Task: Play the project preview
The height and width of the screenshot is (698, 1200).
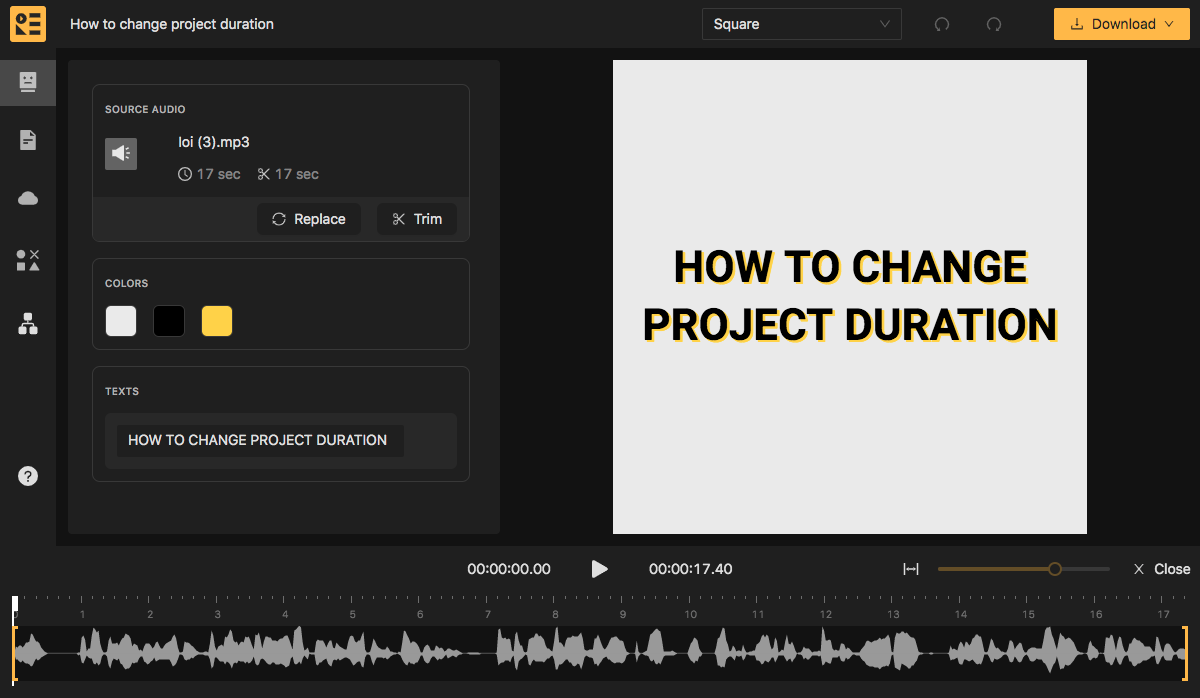Action: pos(599,569)
